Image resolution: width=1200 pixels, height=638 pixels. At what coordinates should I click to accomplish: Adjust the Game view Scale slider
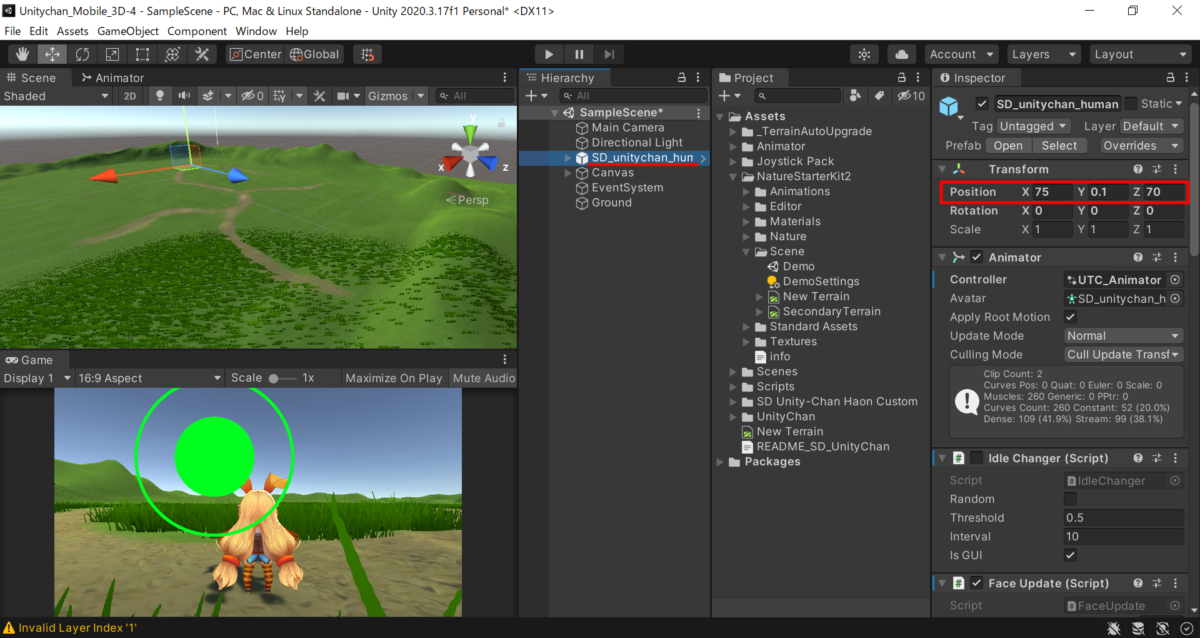click(283, 378)
